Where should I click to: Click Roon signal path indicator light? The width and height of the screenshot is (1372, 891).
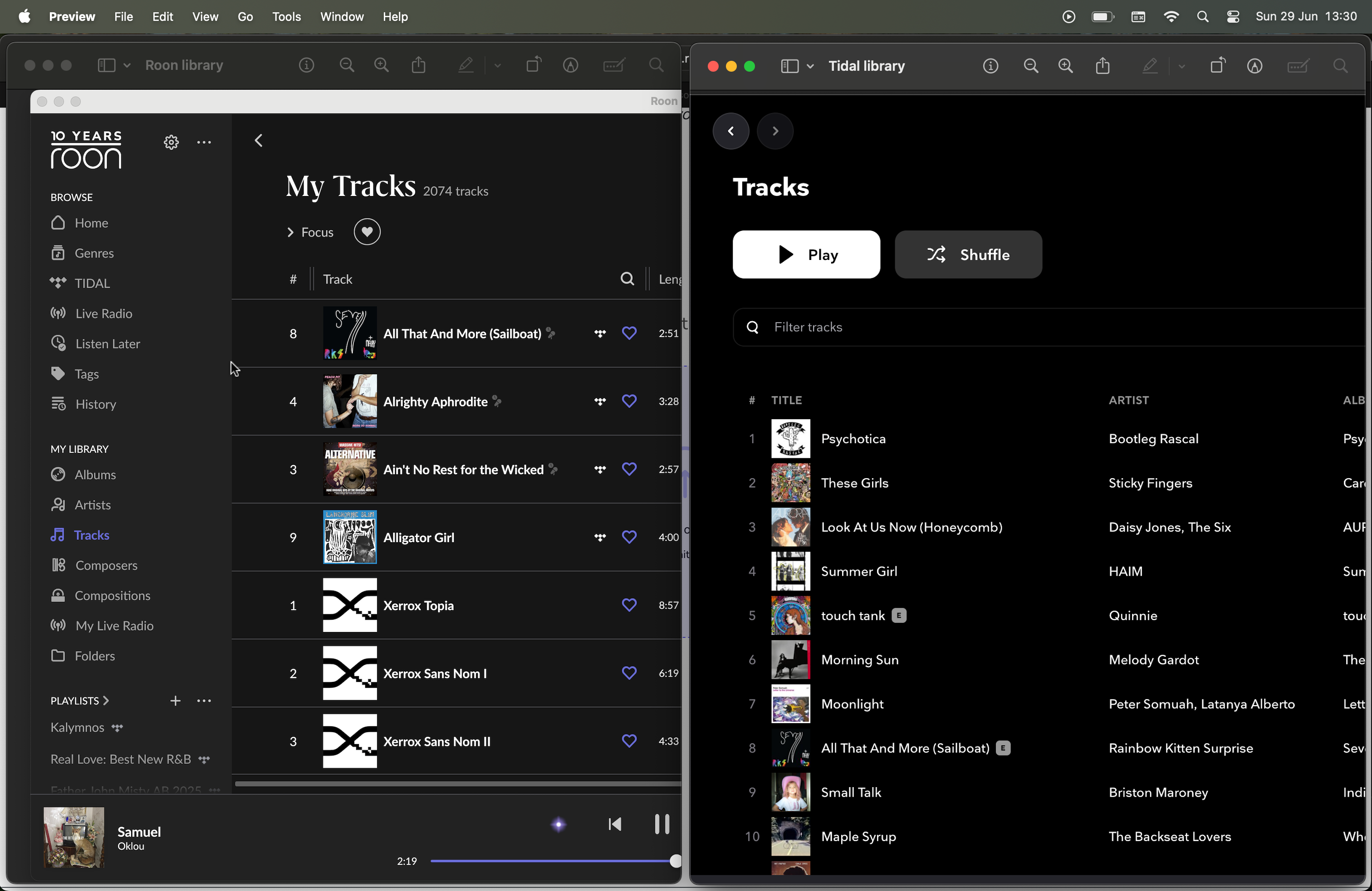[558, 825]
